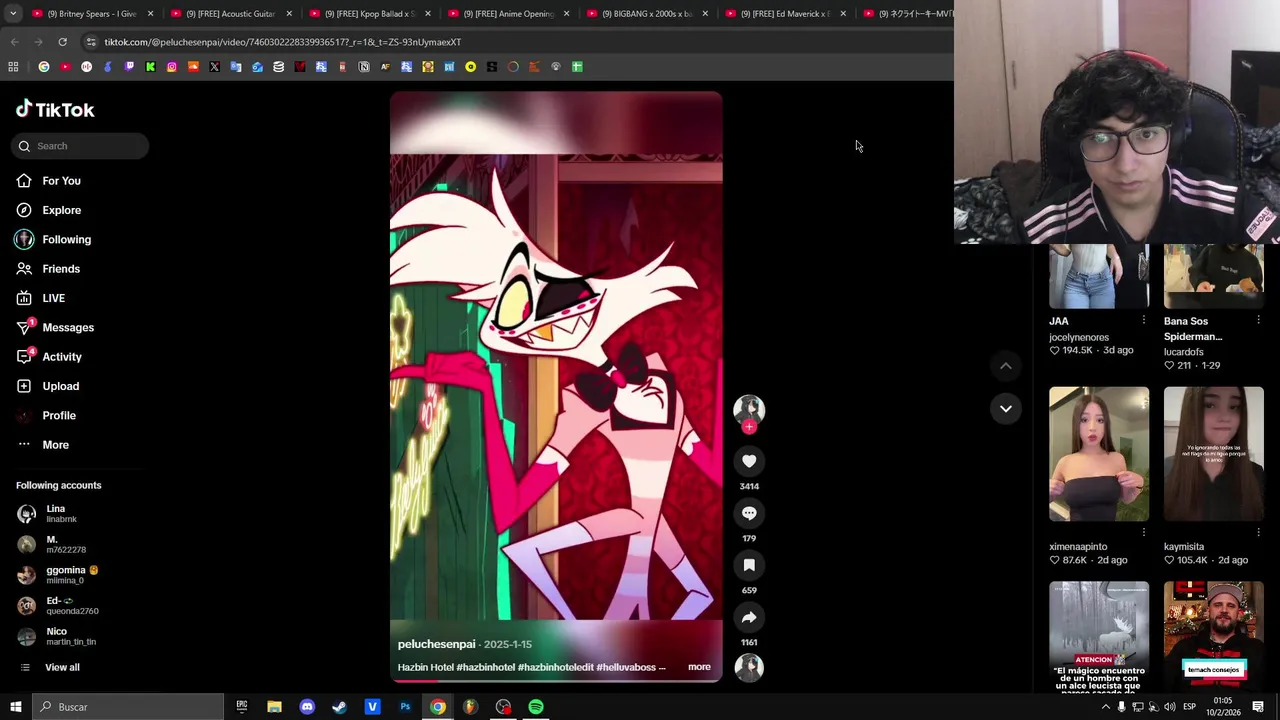The height and width of the screenshot is (720, 1280).
Task: Open the jocelynenores creator name
Action: 1079,338
